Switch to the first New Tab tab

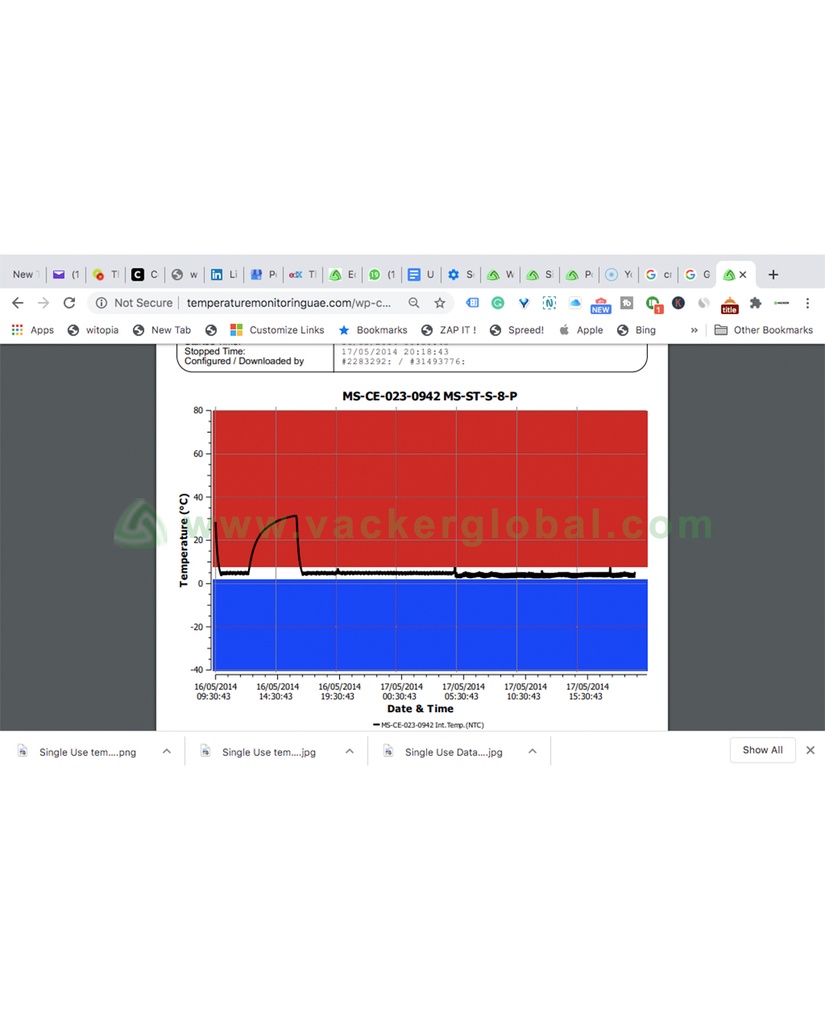[25, 275]
